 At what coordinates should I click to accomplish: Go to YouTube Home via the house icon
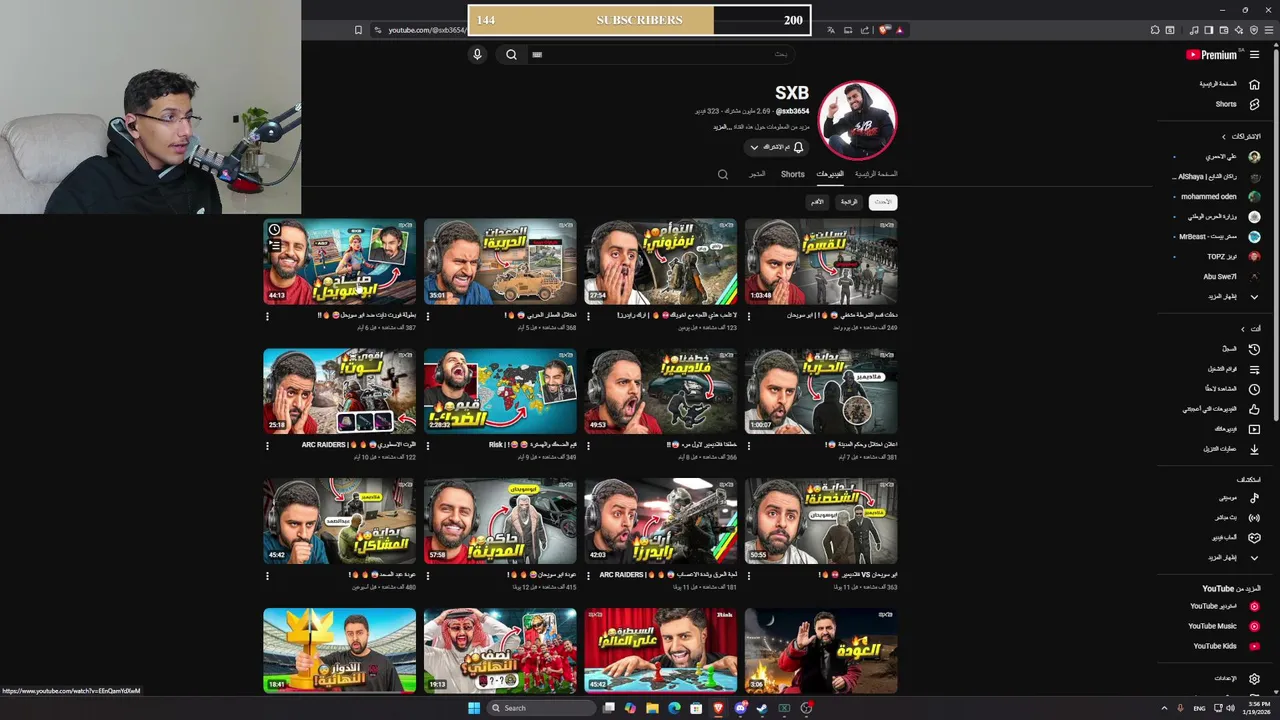coord(1254,84)
